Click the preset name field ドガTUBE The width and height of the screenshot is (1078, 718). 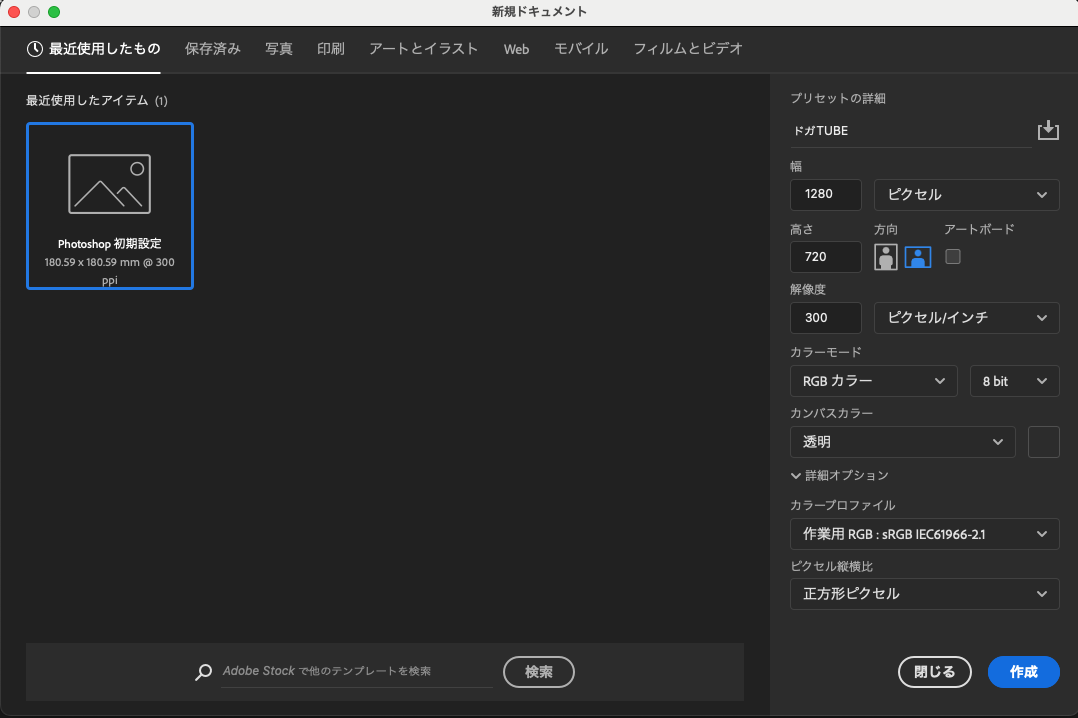[x=911, y=131]
